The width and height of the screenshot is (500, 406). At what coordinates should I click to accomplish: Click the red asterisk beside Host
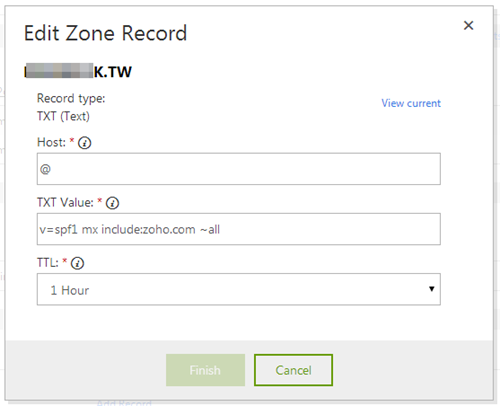pos(71,140)
